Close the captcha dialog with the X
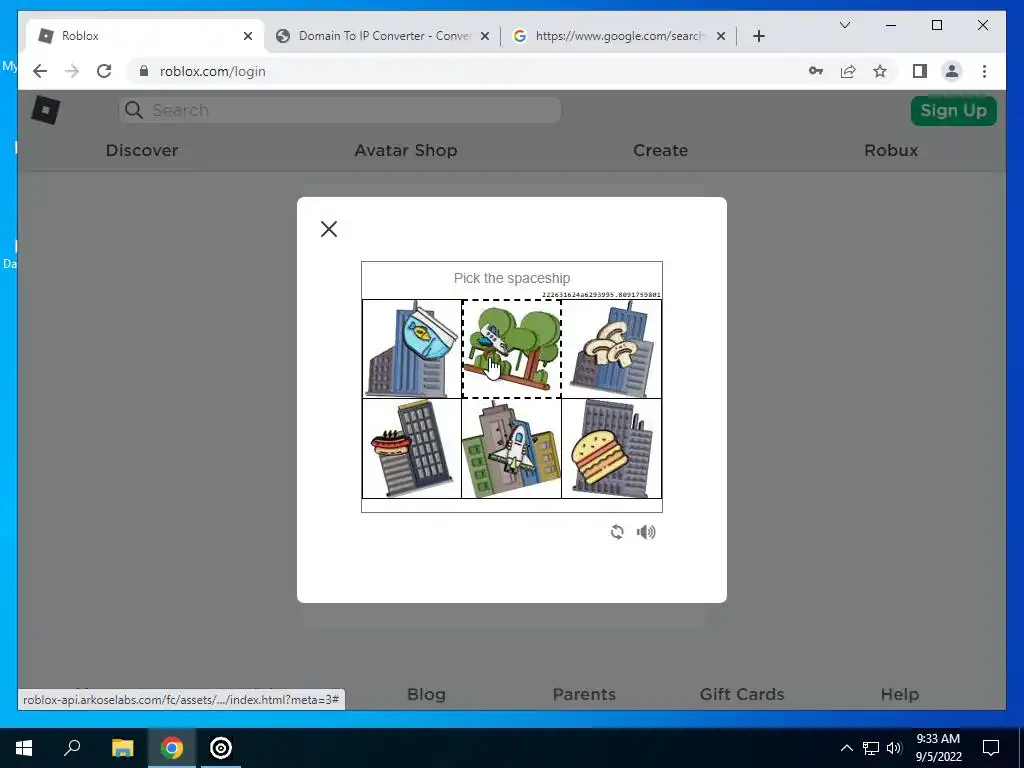The width and height of the screenshot is (1024, 768). point(328,229)
